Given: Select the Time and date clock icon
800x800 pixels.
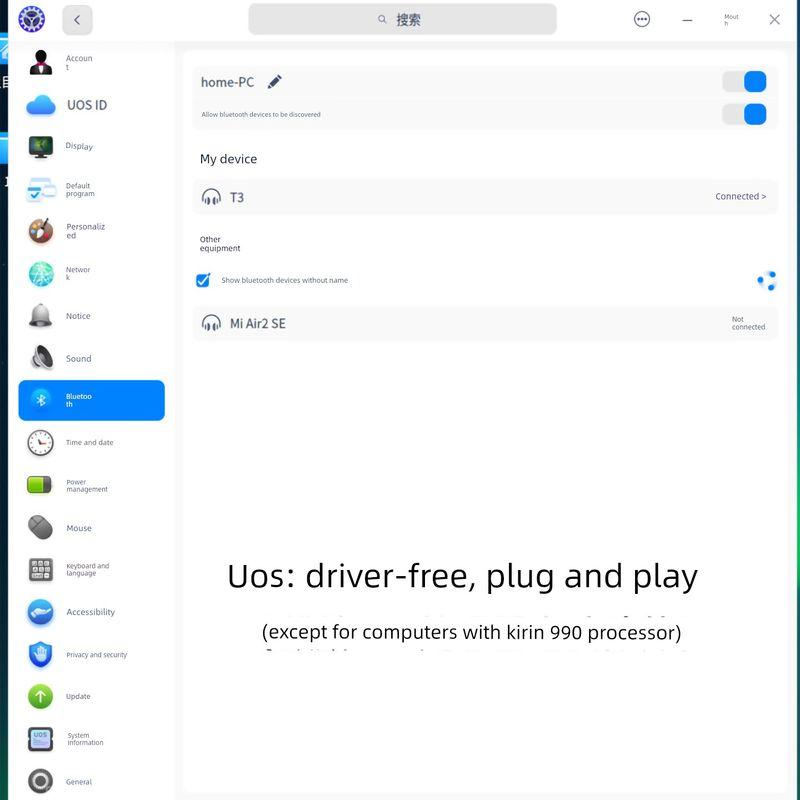Looking at the screenshot, I should pyautogui.click(x=40, y=443).
